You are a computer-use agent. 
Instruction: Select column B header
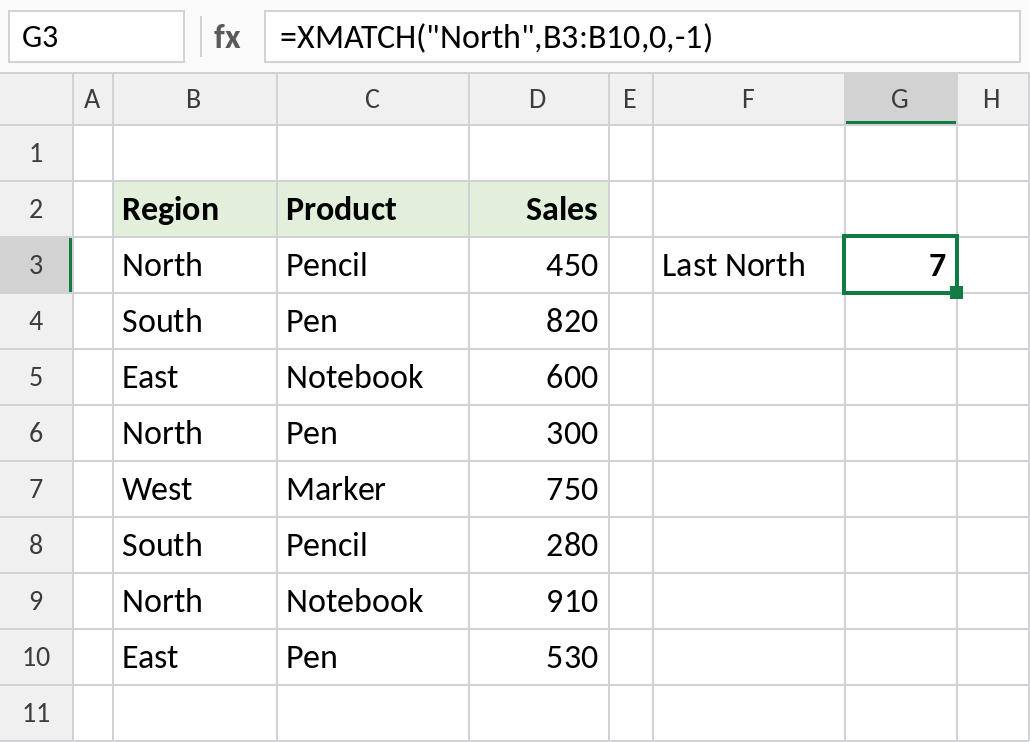(194, 99)
